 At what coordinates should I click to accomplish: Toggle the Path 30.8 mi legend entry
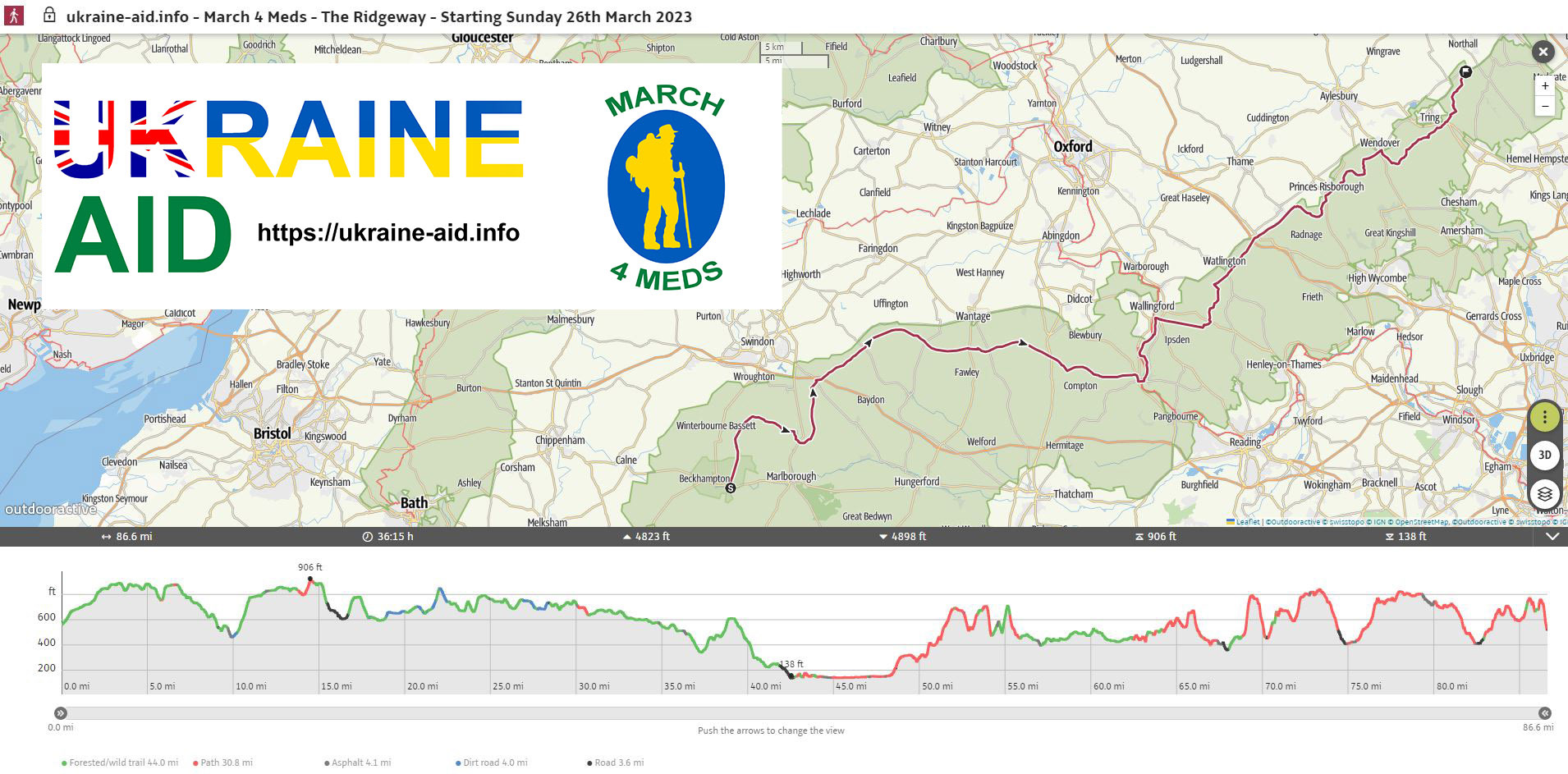click(223, 763)
